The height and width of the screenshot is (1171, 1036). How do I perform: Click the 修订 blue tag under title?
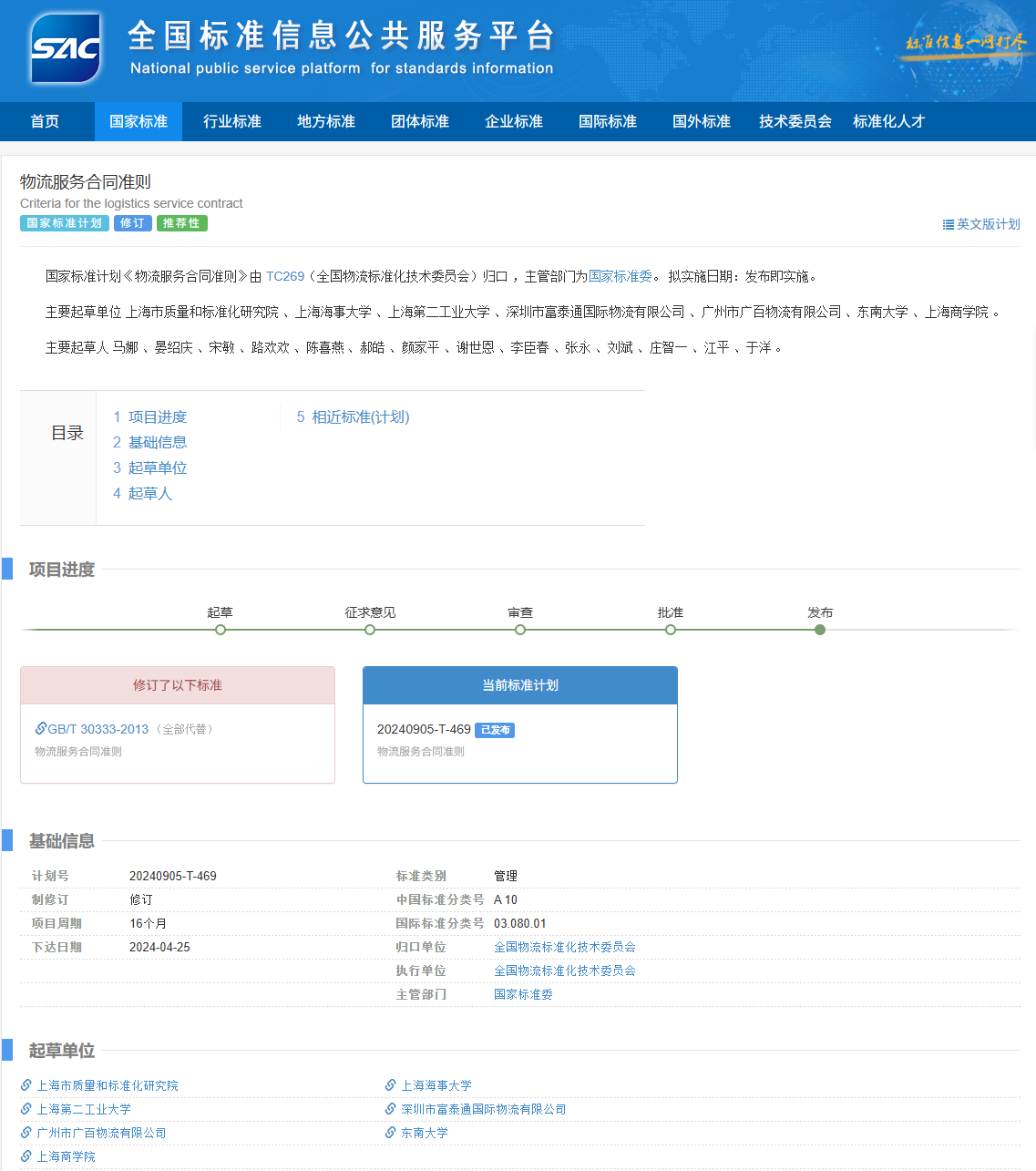click(132, 223)
